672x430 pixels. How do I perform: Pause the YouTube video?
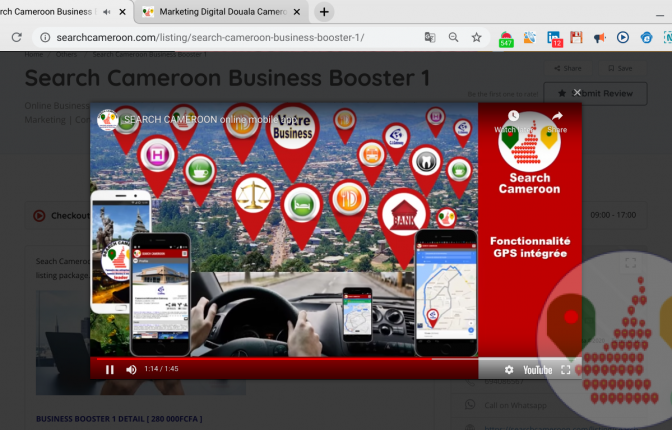[x=110, y=370]
